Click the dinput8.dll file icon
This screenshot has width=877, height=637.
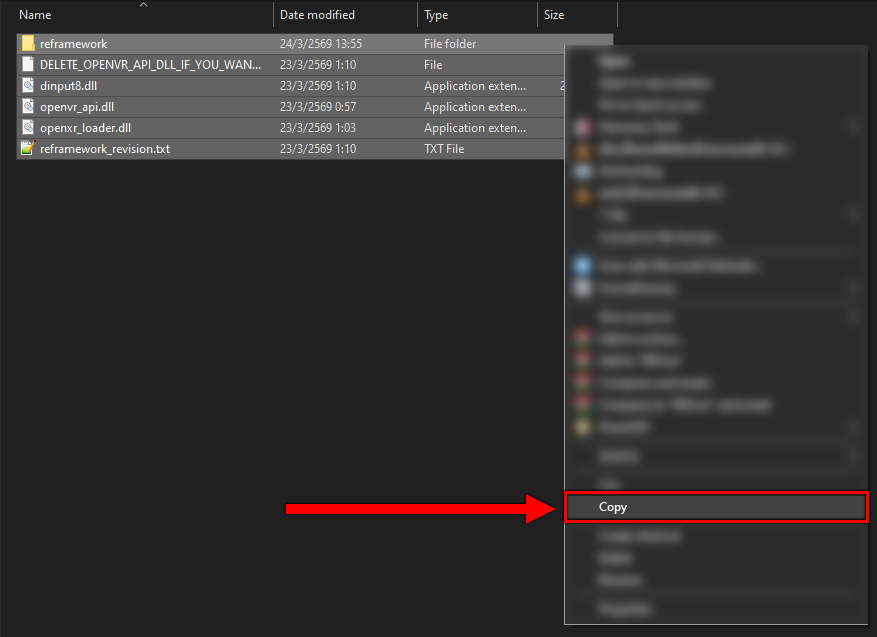pos(28,86)
